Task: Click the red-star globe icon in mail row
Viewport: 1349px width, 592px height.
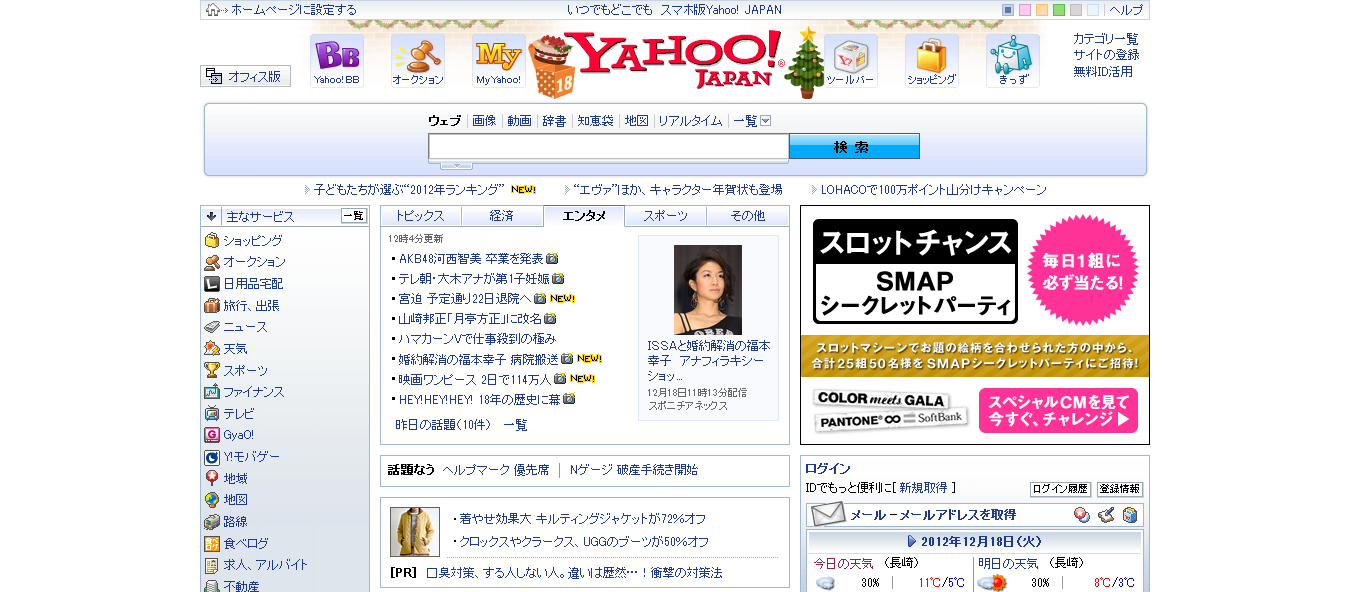Action: point(1082,515)
